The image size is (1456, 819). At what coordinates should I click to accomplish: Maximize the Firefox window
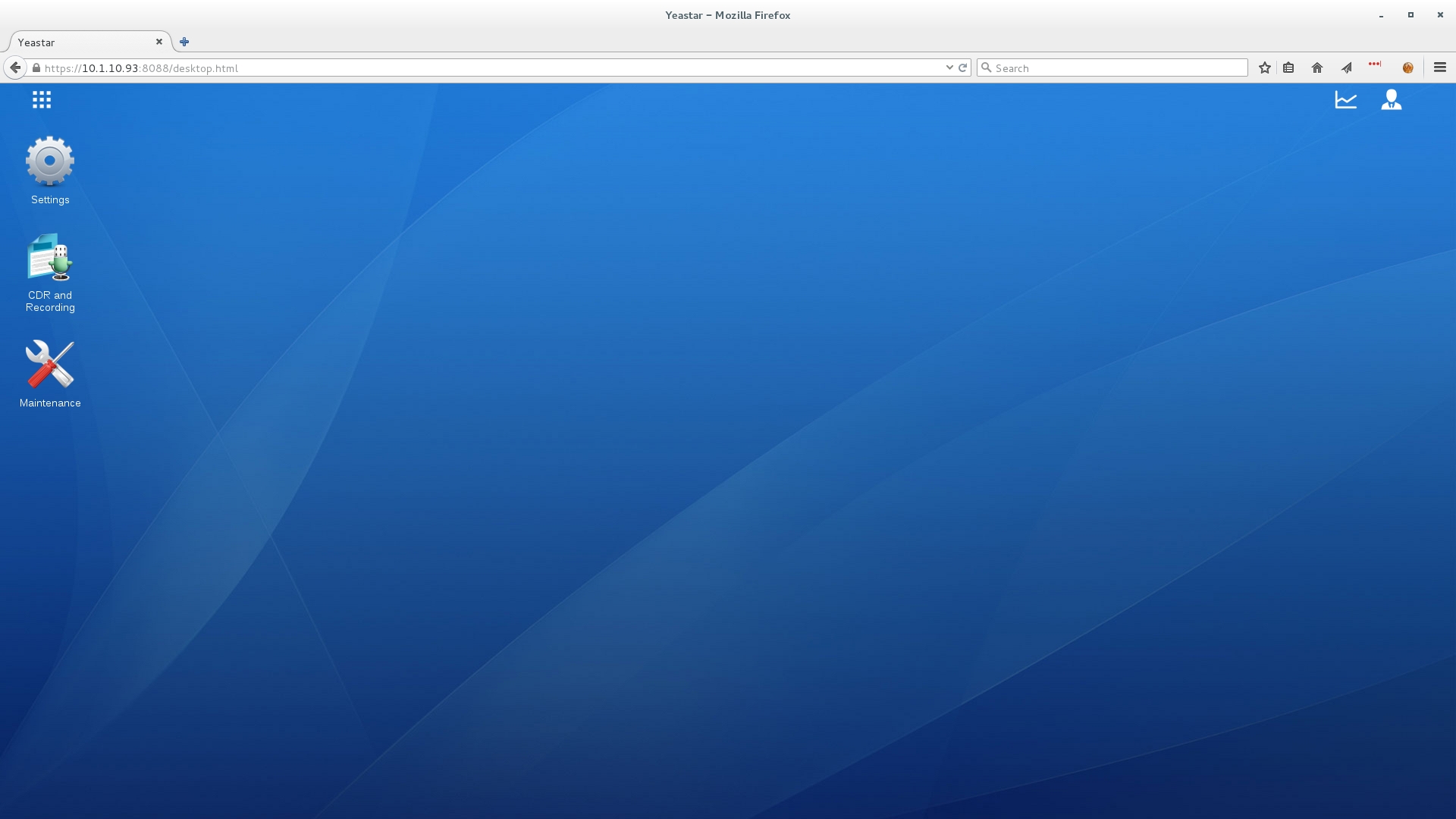click(x=1410, y=15)
